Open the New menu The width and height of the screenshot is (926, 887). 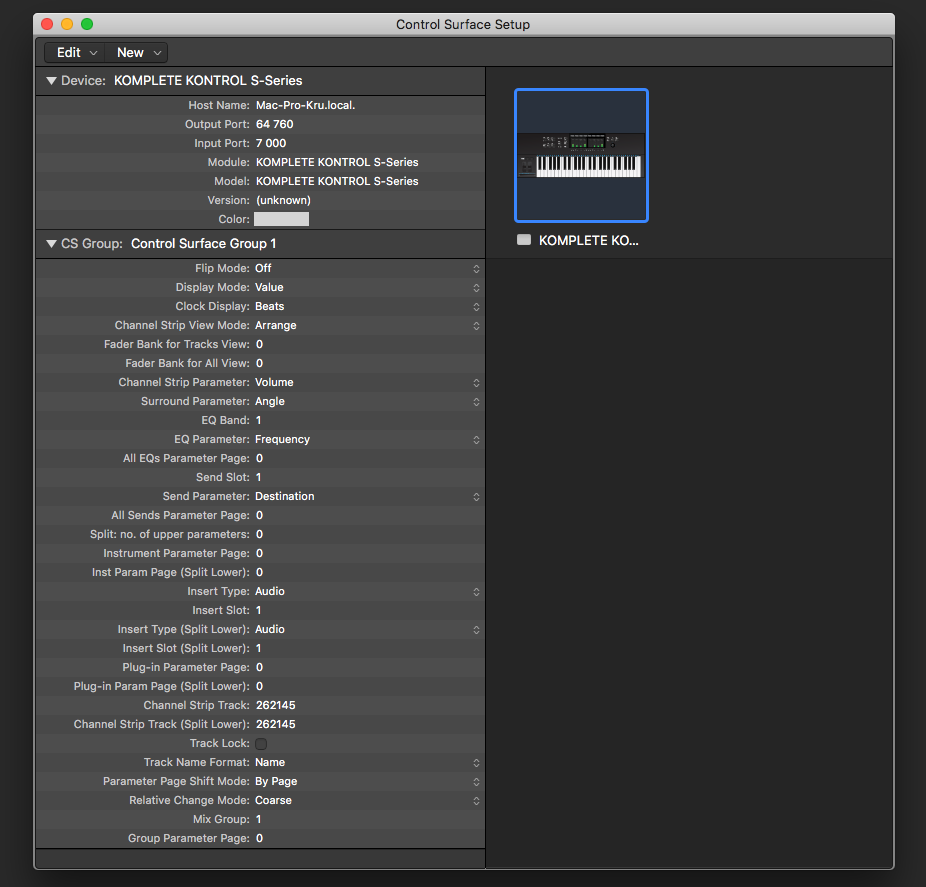pyautogui.click(x=137, y=53)
